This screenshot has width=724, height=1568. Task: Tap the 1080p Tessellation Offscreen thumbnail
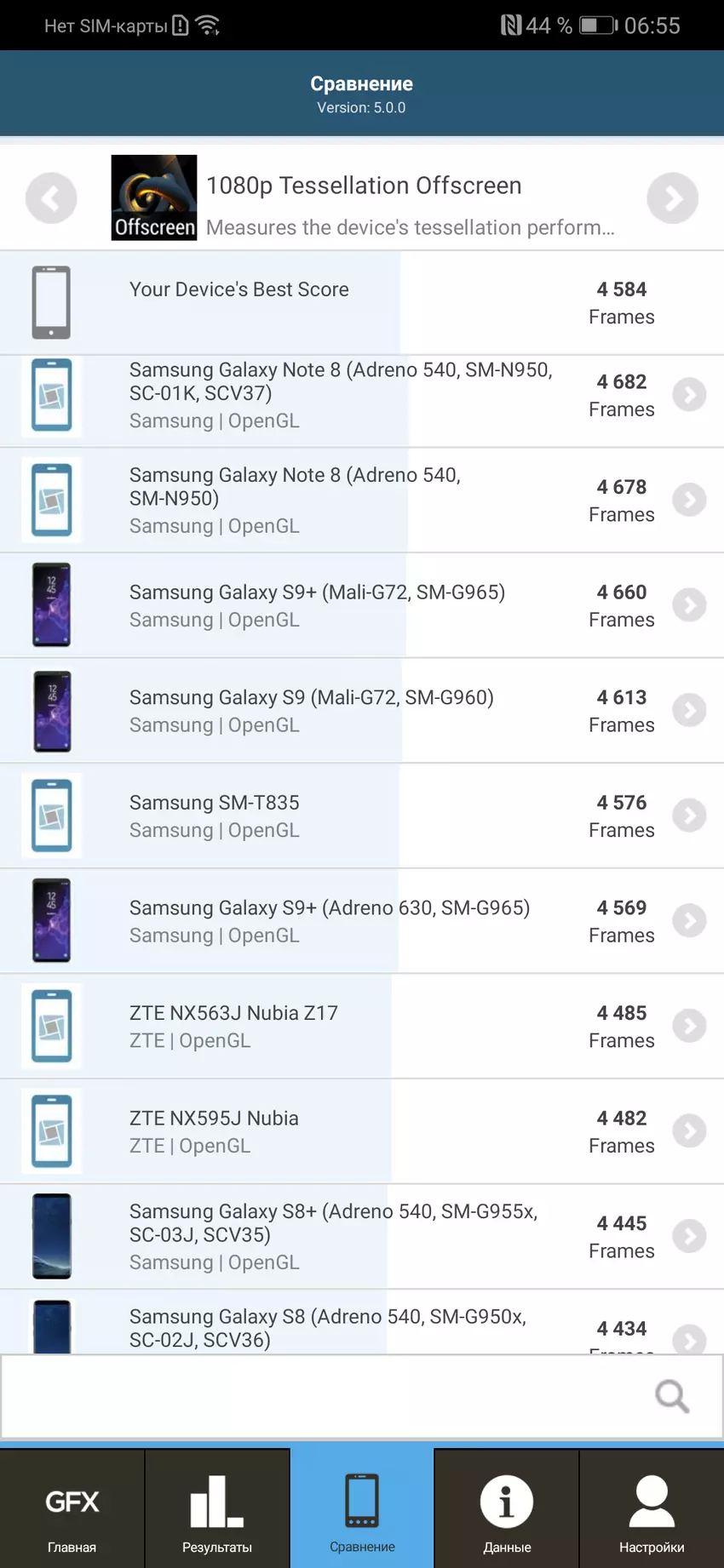click(154, 197)
